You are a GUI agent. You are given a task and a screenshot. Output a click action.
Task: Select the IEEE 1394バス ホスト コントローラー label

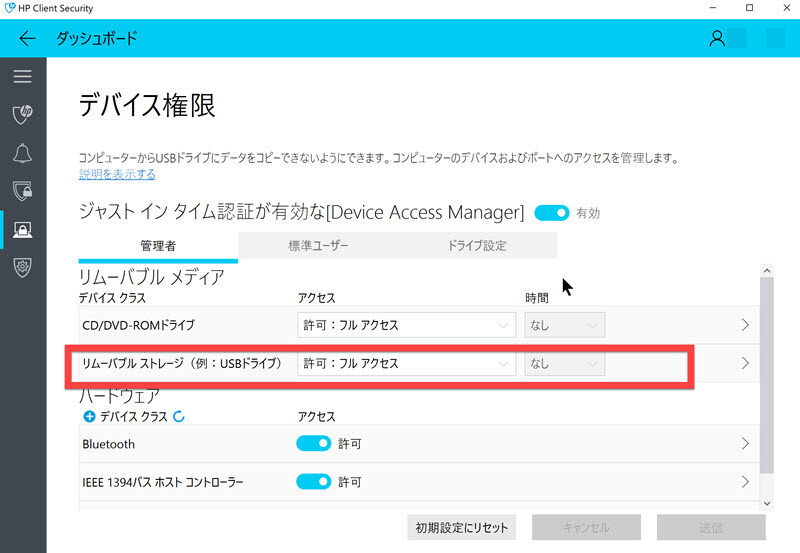click(163, 482)
